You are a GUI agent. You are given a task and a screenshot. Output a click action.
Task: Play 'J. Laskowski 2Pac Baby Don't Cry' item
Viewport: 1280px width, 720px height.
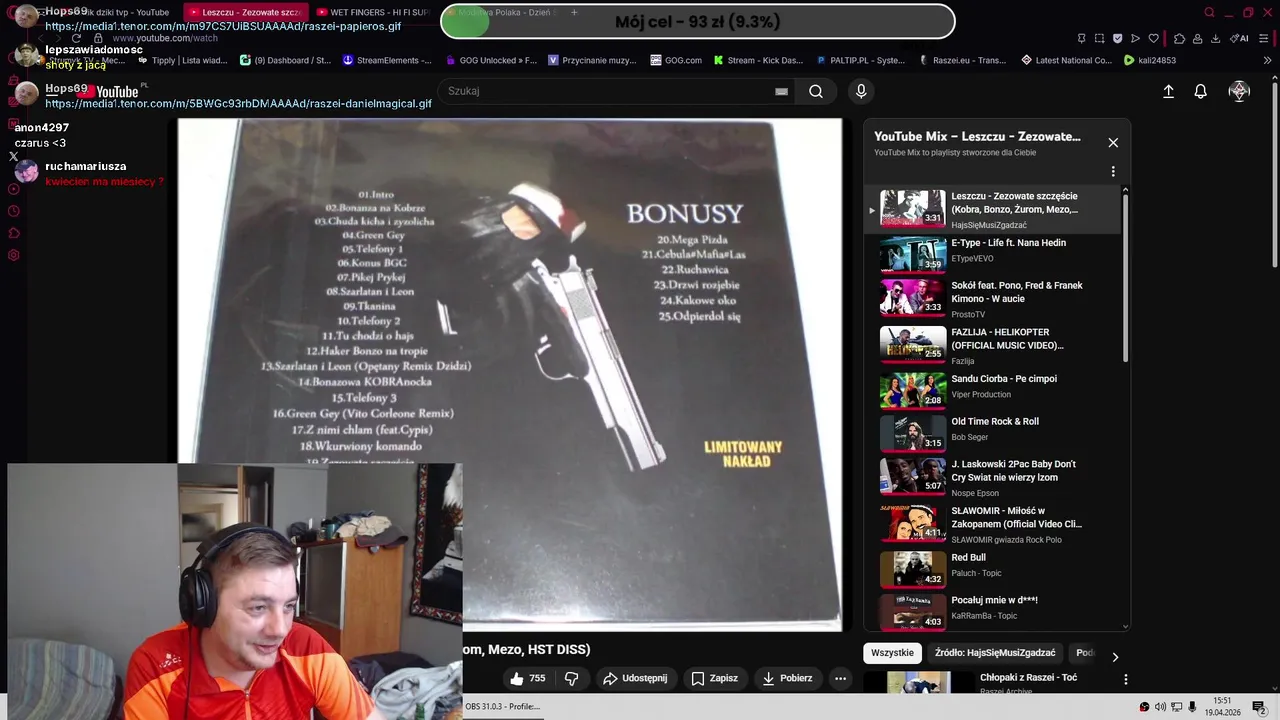click(1000, 478)
